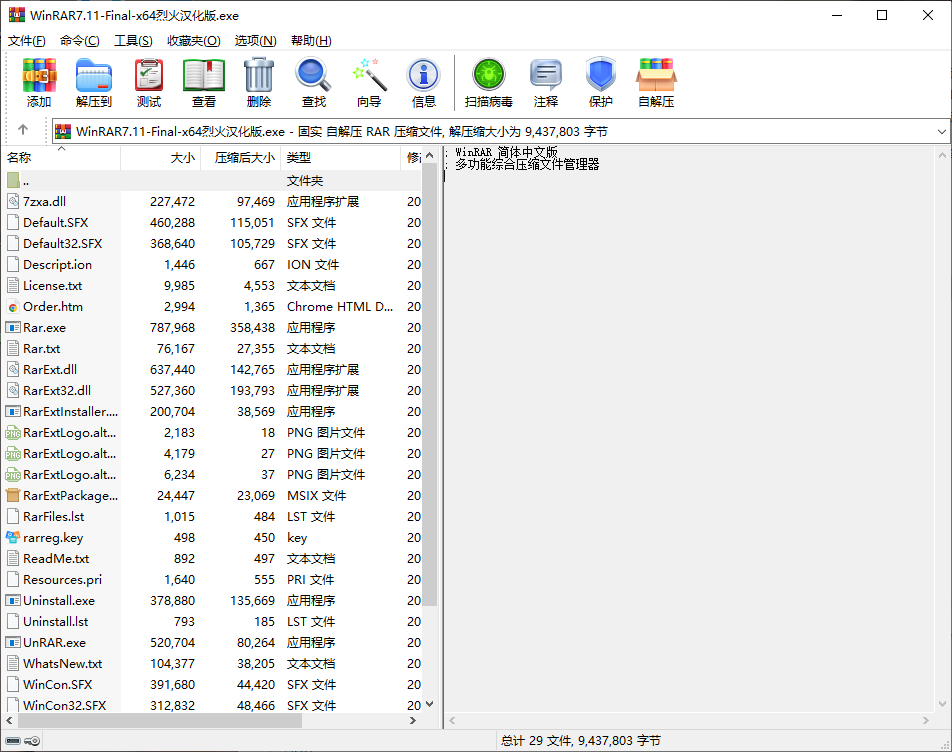Click the 测试 (Test) toolbar icon
This screenshot has height=752, width=952.
(149, 83)
